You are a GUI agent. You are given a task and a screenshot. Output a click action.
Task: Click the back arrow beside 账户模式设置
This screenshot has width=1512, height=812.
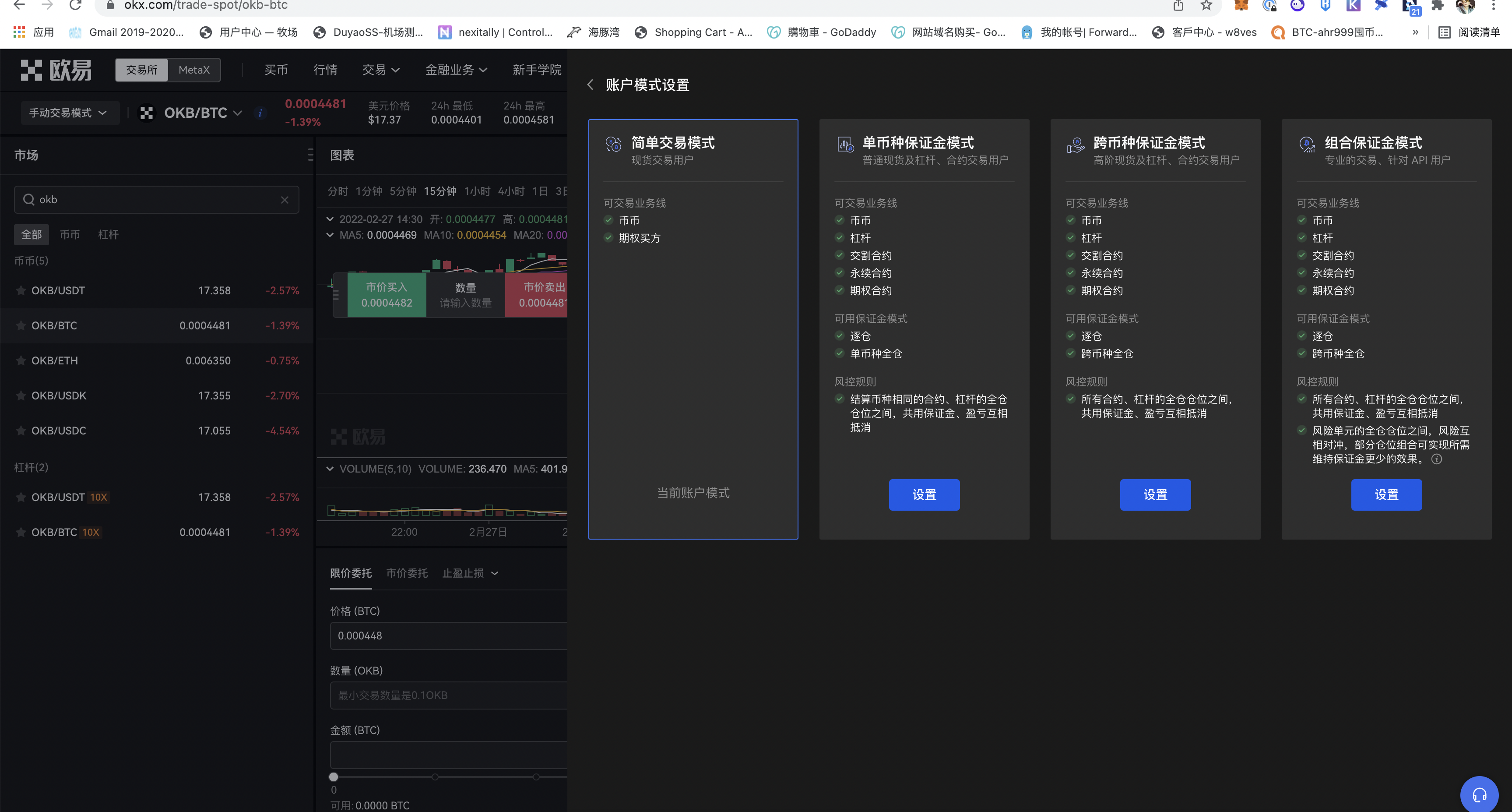[590, 85]
